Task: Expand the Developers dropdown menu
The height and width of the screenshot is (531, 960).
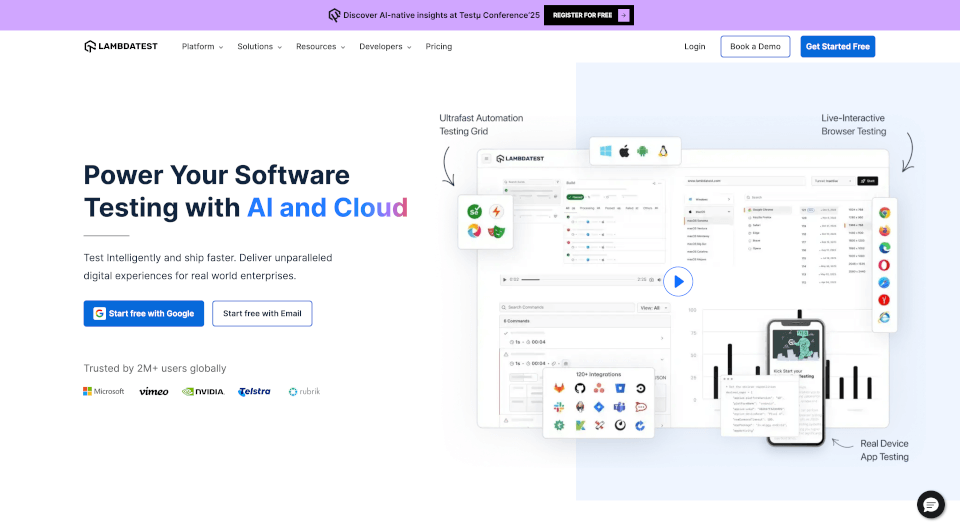Action: (x=385, y=47)
